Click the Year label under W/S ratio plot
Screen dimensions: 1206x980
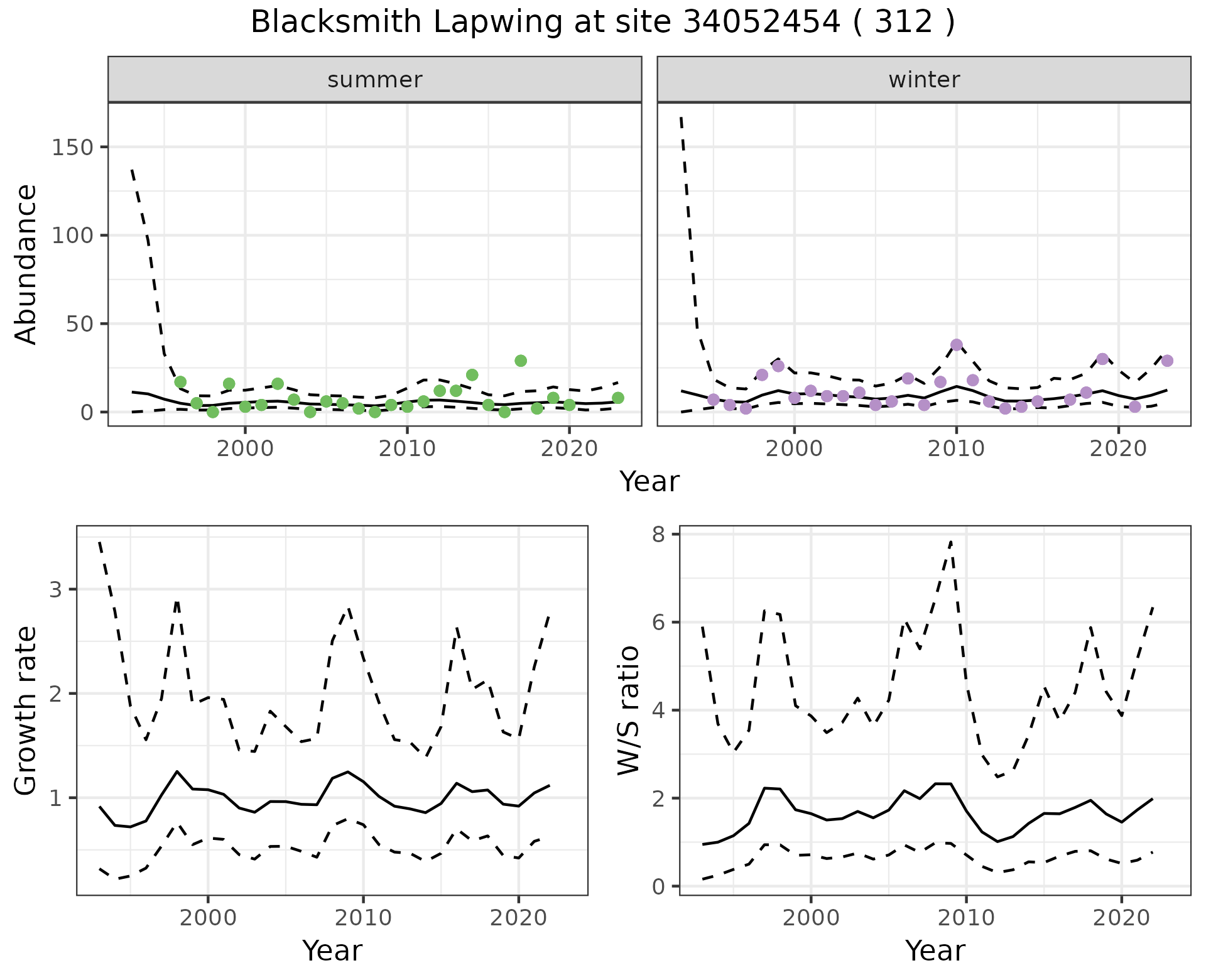pos(935,950)
